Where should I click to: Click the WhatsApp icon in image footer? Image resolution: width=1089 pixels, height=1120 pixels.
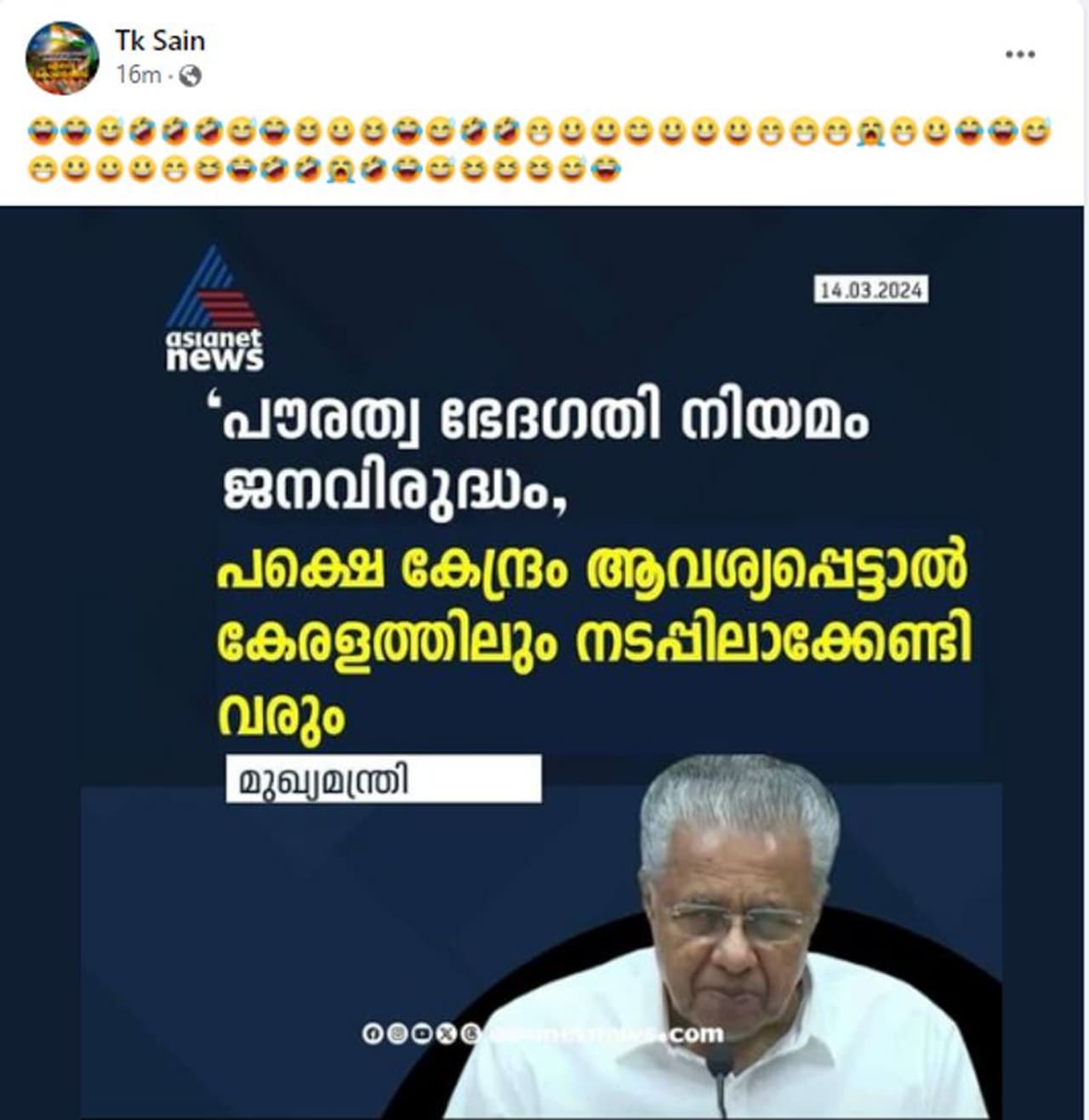(470, 1034)
